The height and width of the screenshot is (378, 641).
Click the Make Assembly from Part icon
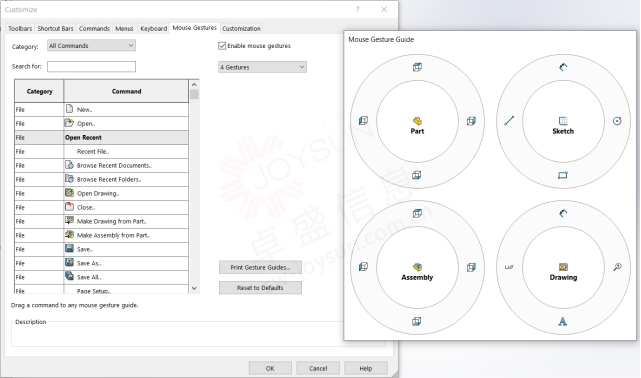click(69, 235)
